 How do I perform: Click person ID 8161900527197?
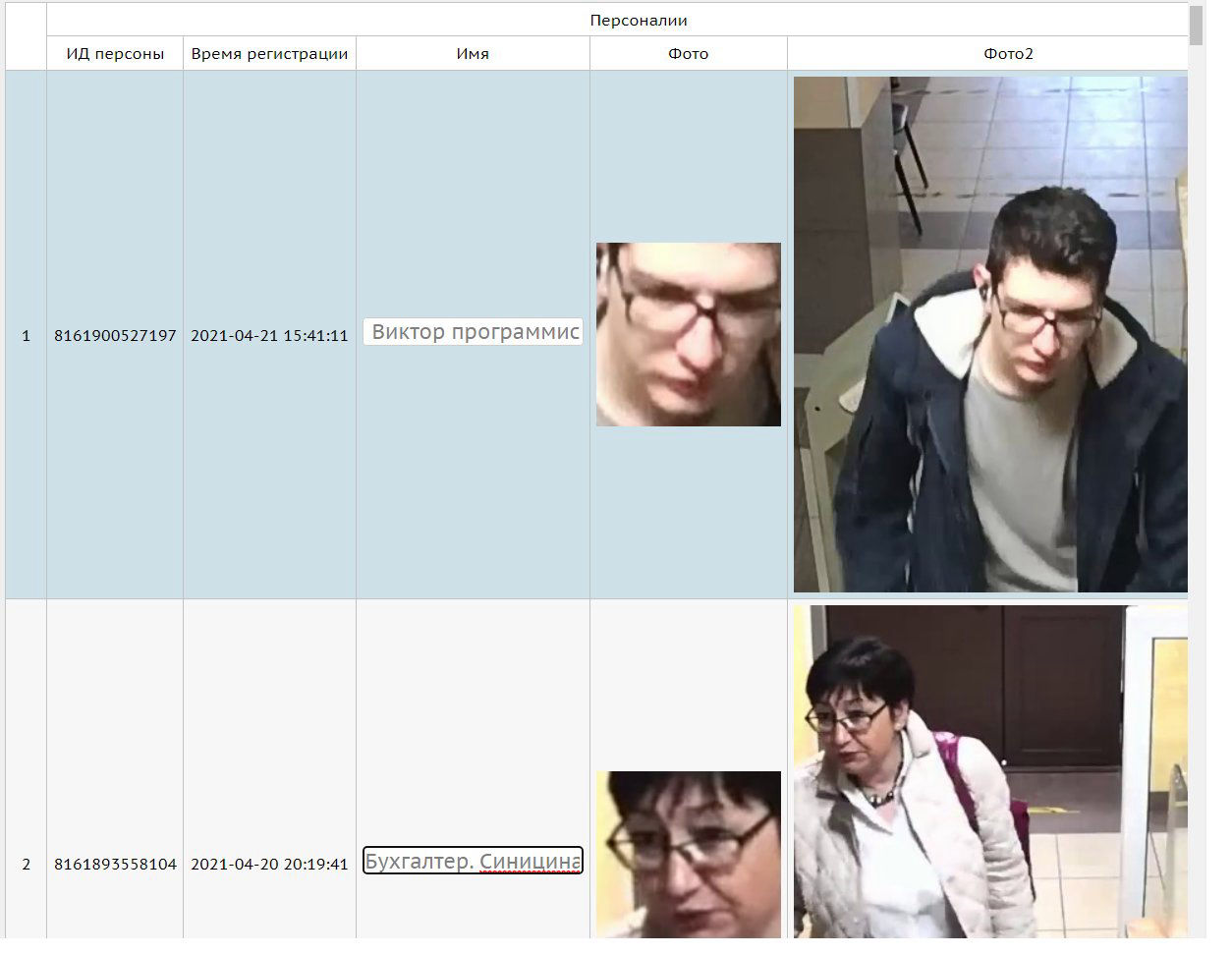(x=115, y=336)
